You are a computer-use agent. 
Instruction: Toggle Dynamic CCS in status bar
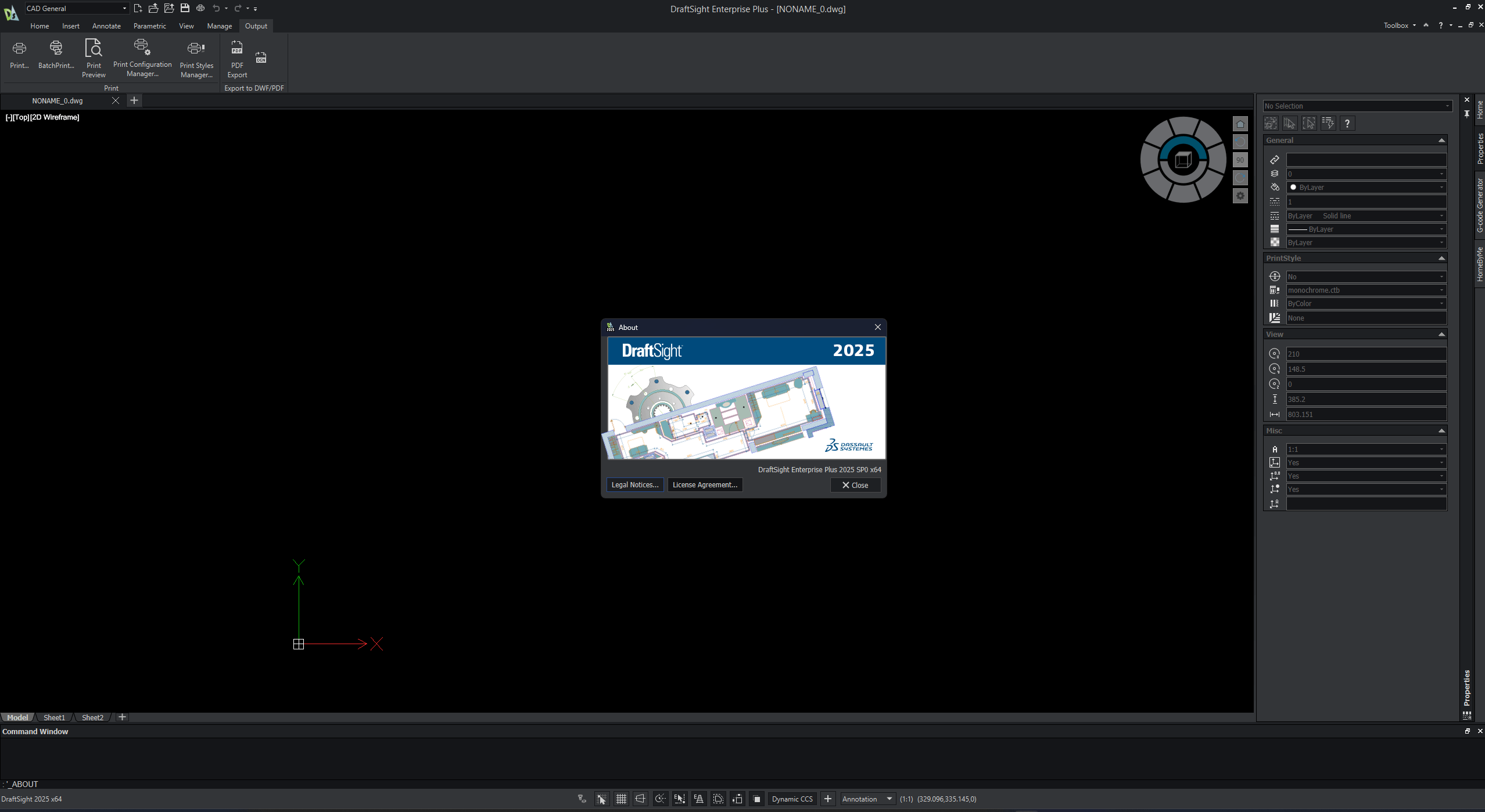792,799
